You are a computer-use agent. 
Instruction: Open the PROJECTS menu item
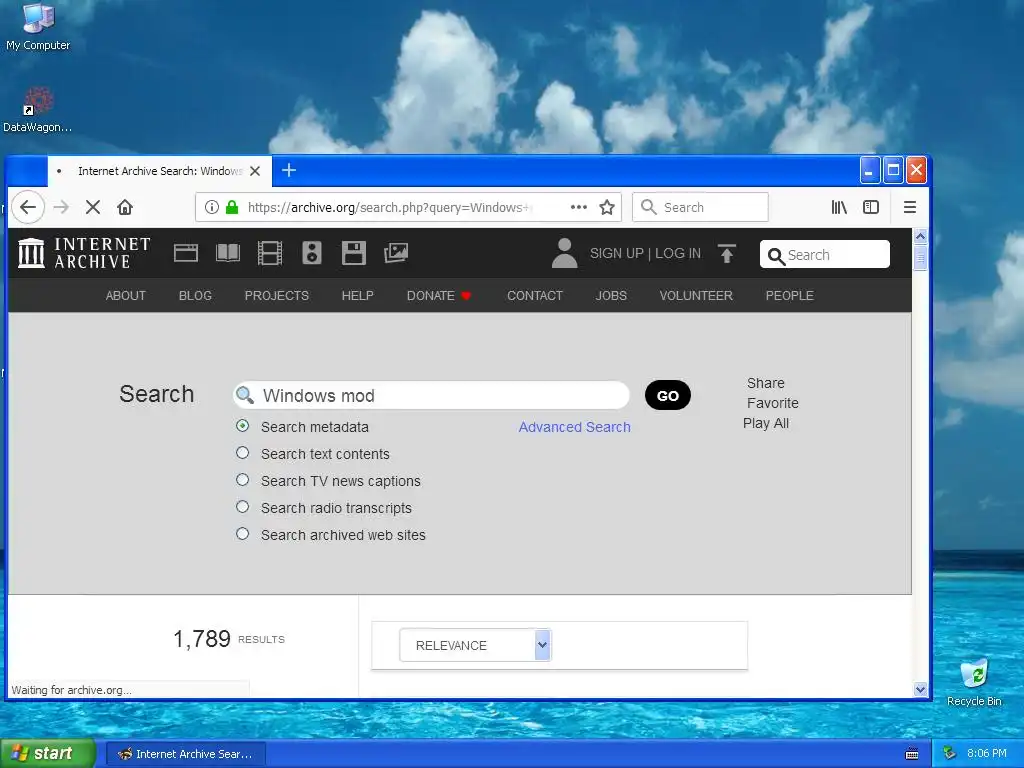coord(277,296)
